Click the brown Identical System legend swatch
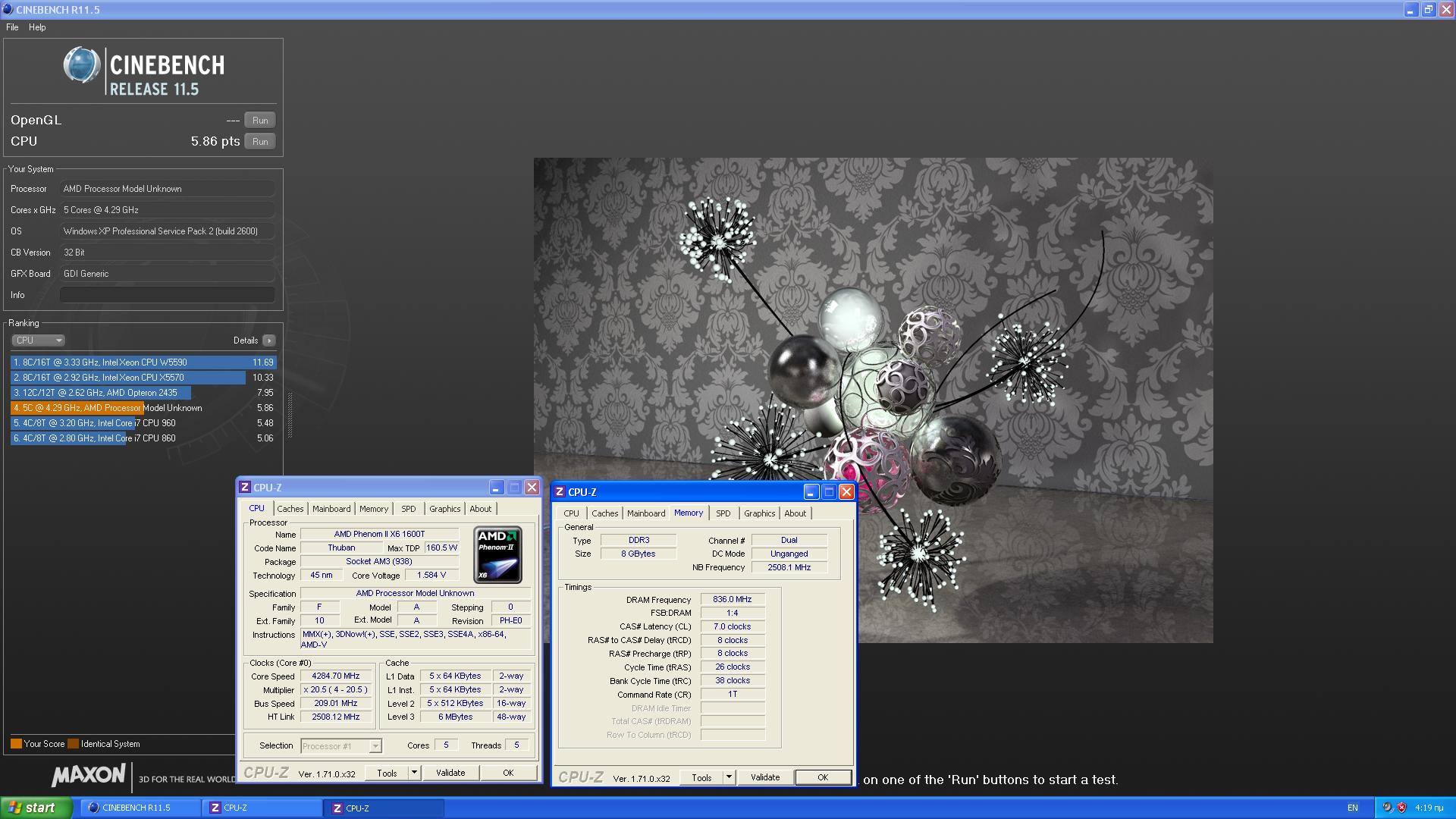Viewport: 1456px width, 819px height. [73, 744]
